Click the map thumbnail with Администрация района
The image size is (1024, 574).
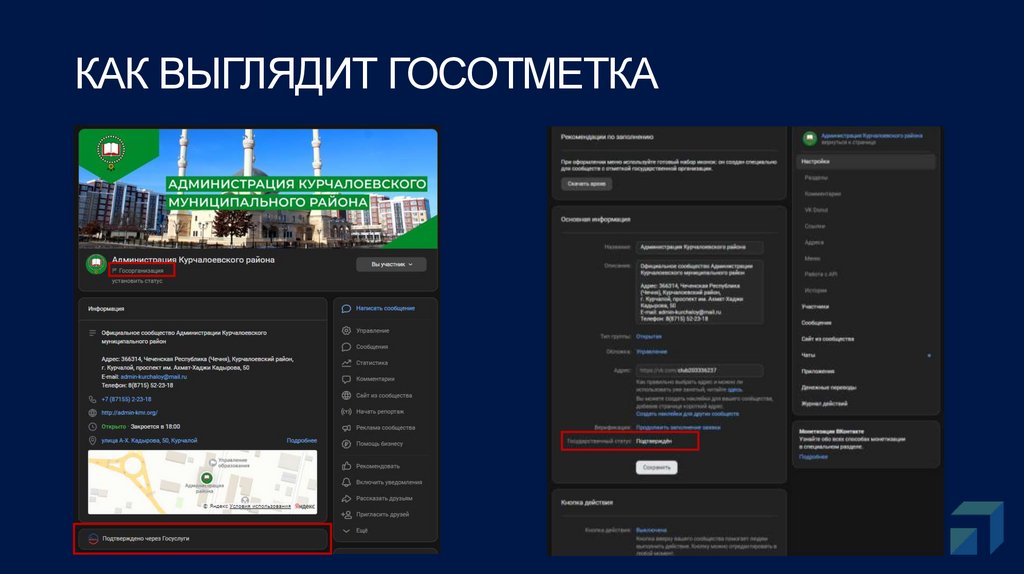coord(202,481)
